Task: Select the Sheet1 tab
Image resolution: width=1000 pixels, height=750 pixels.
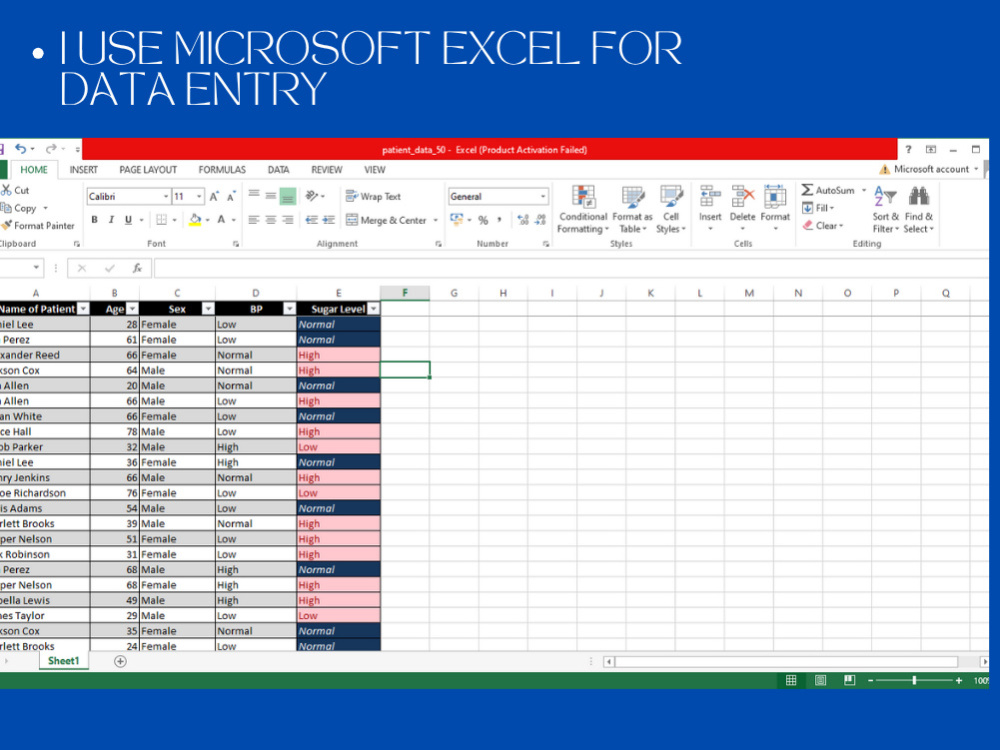Action: coord(63,661)
